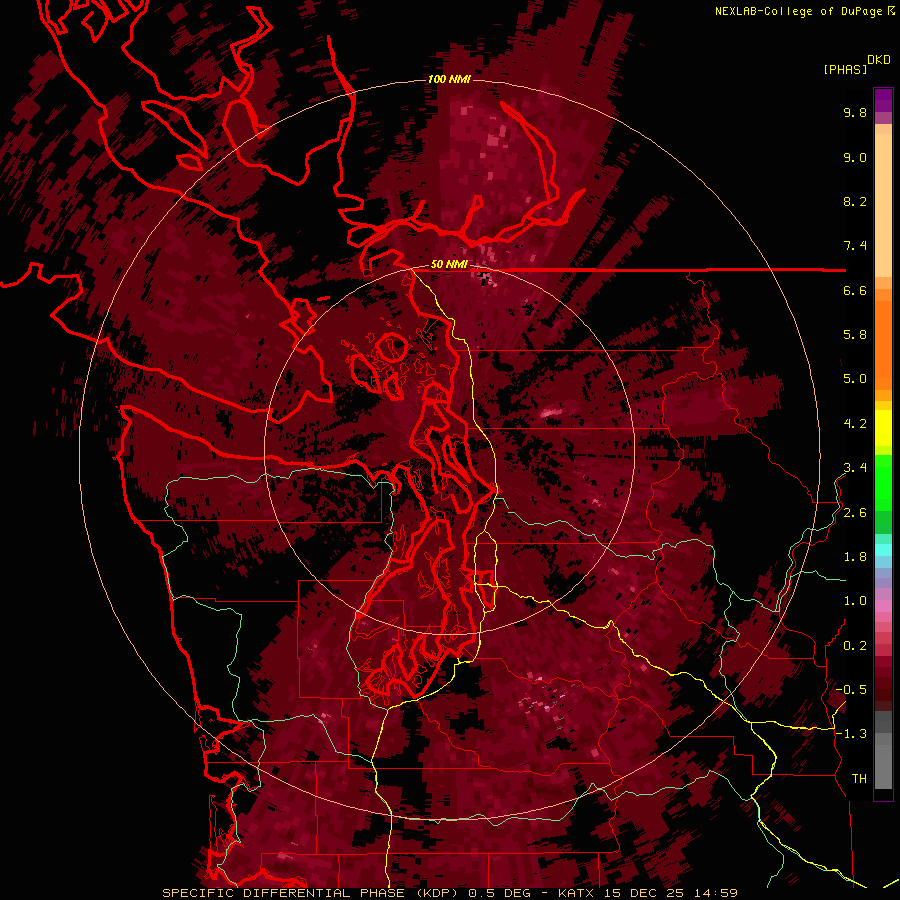Click the SPECIFIC DIFFERENTIAL PHASE (KDP) product title

click(x=313, y=893)
